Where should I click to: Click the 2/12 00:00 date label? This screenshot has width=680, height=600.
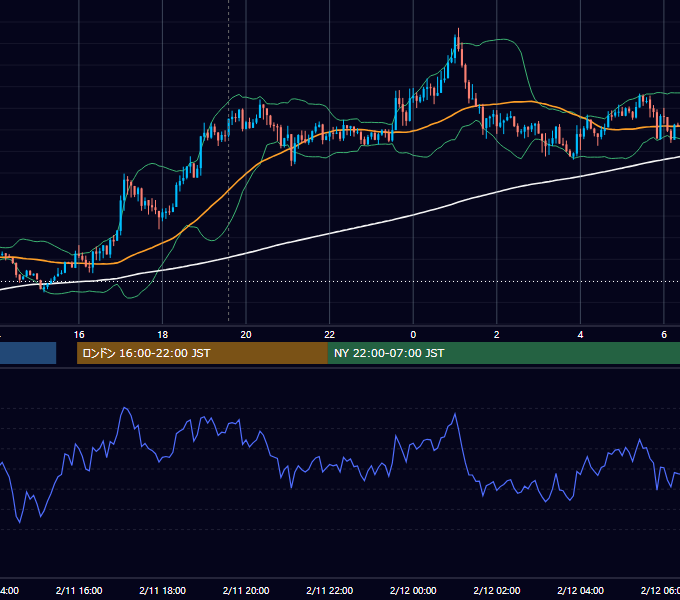coord(413,591)
